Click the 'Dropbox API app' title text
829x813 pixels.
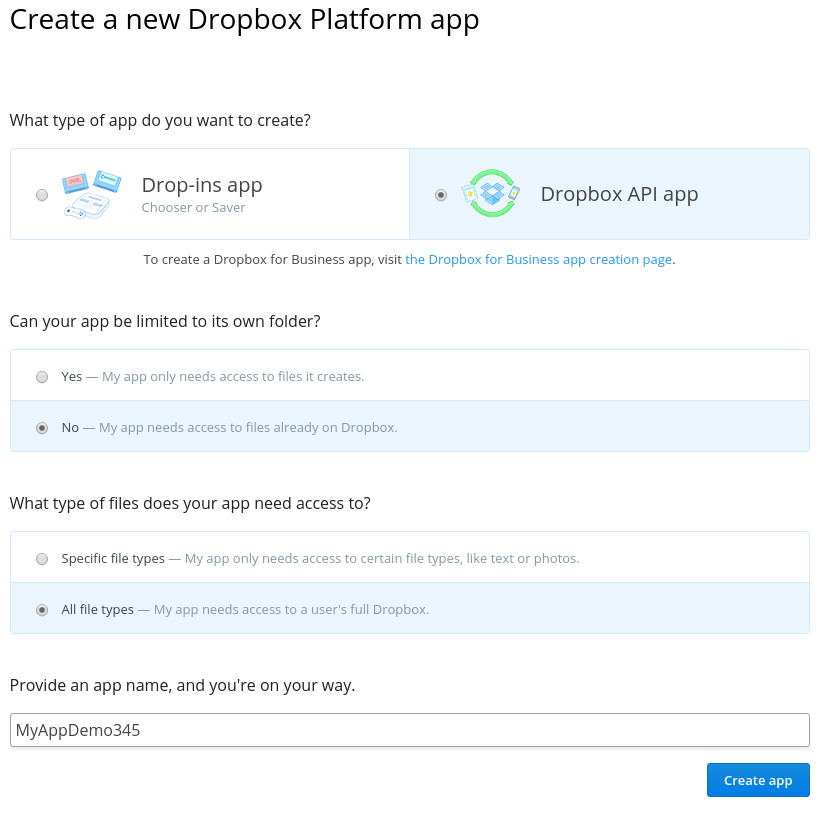(620, 195)
